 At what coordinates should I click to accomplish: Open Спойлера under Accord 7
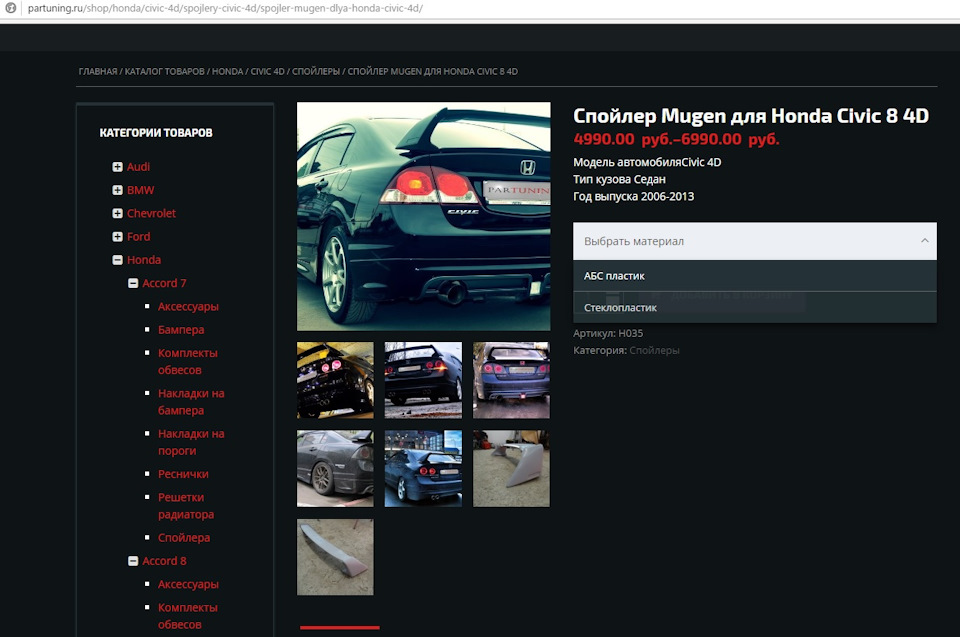coord(184,538)
